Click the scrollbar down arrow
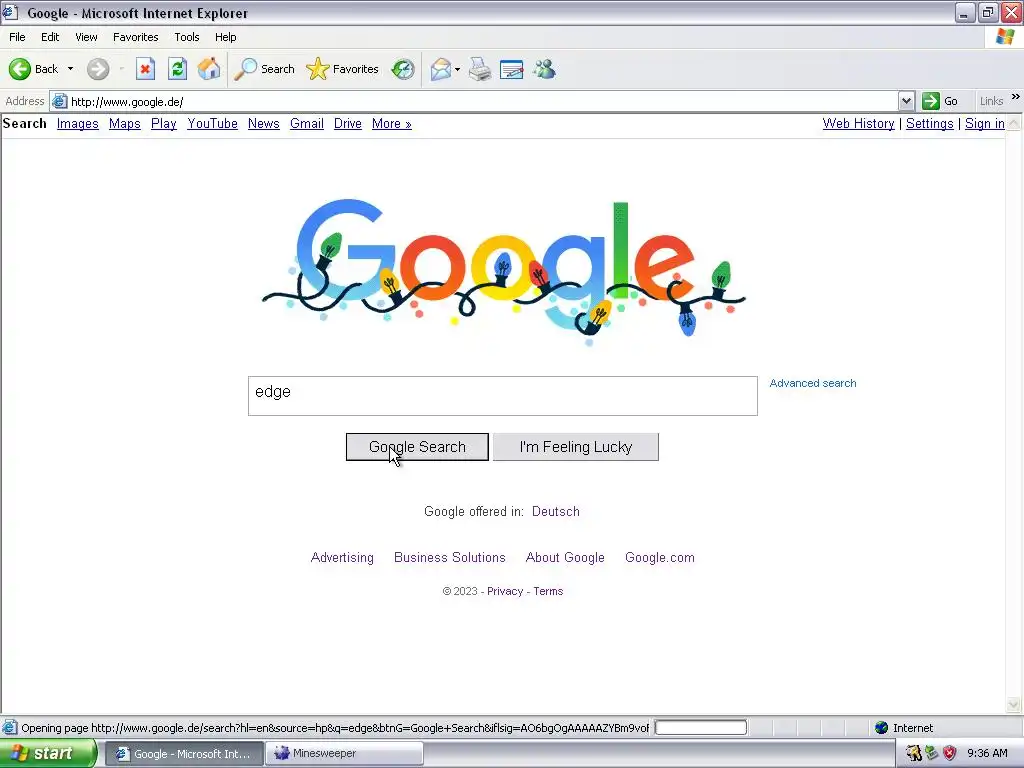 pos(1014,704)
